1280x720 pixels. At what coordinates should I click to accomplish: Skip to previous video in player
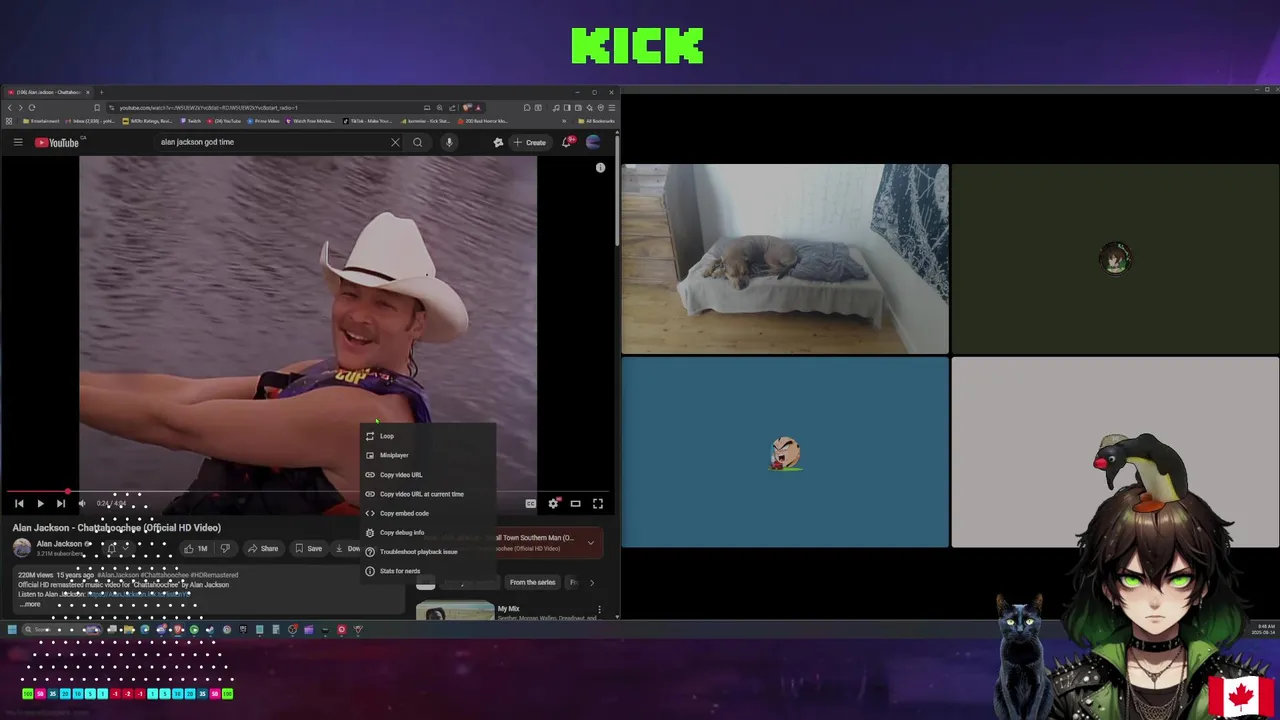pyautogui.click(x=19, y=504)
